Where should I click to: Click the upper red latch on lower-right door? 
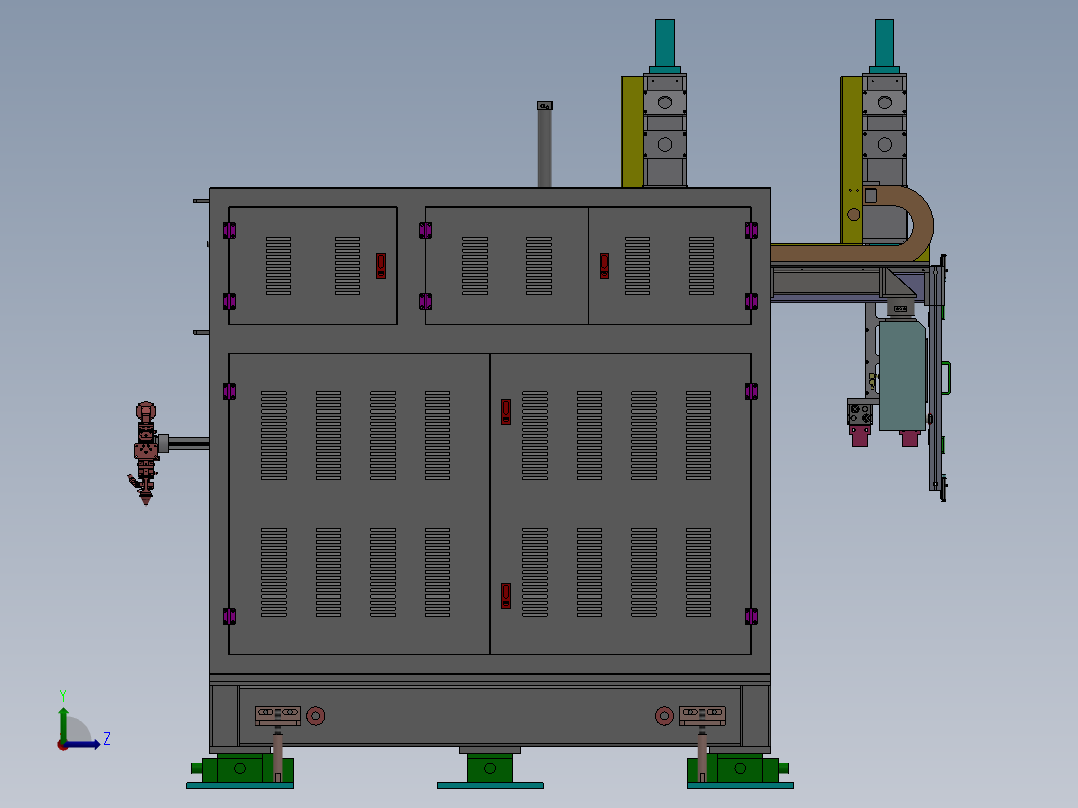tap(506, 412)
